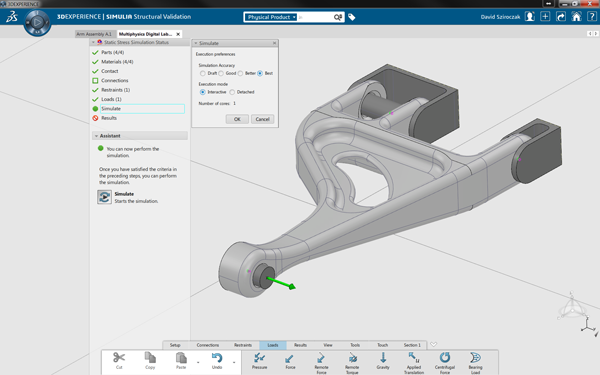Click the search input field
The width and height of the screenshot is (600, 375).
315,17
